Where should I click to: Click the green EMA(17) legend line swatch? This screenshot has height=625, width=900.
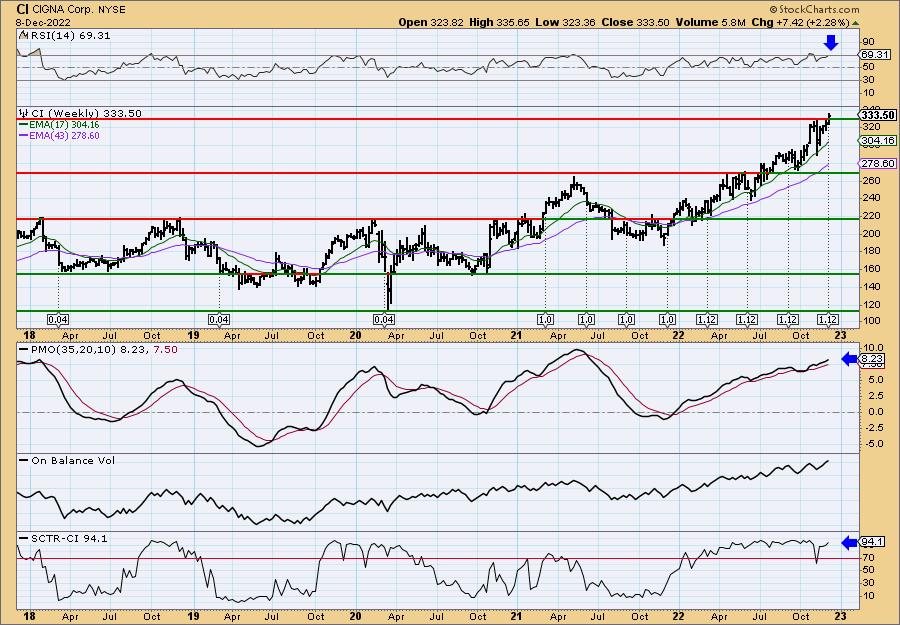[x=23, y=125]
